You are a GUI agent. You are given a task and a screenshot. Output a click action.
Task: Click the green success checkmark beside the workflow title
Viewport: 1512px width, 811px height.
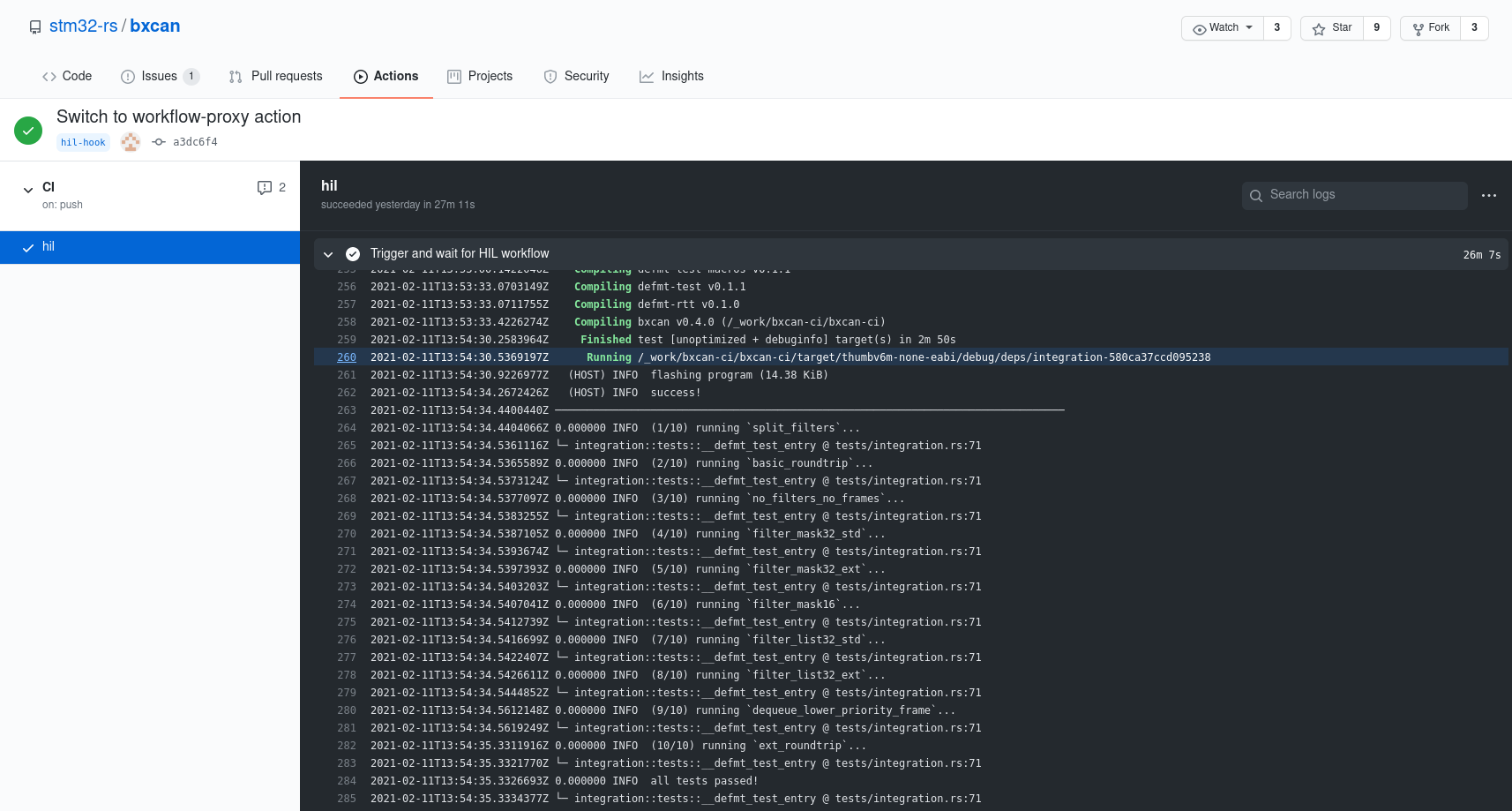coord(28,130)
